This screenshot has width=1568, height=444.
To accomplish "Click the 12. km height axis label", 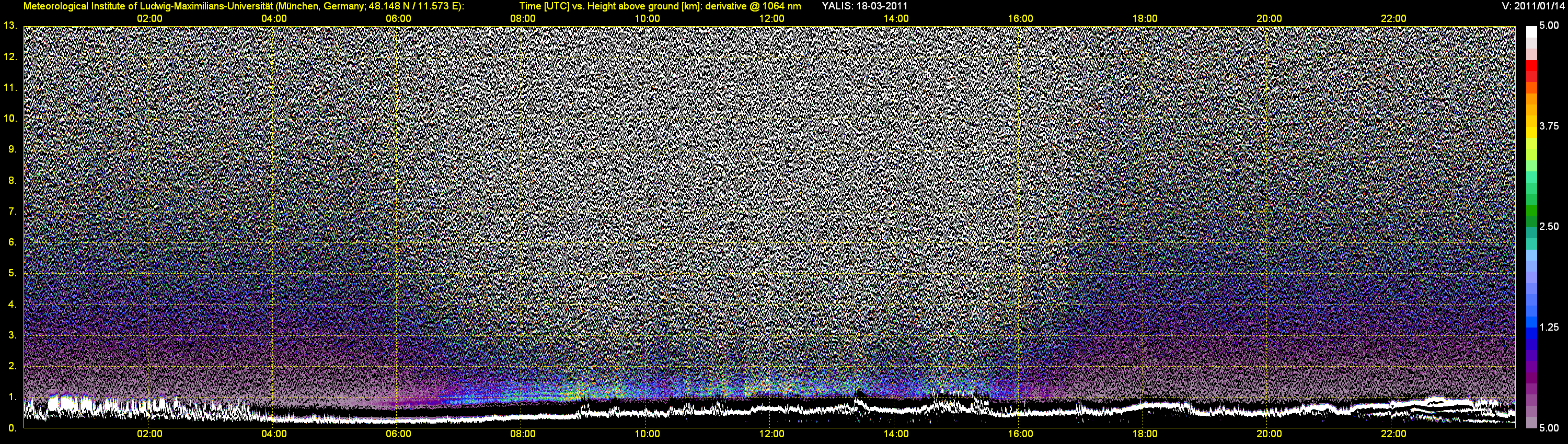I will (x=10, y=56).
